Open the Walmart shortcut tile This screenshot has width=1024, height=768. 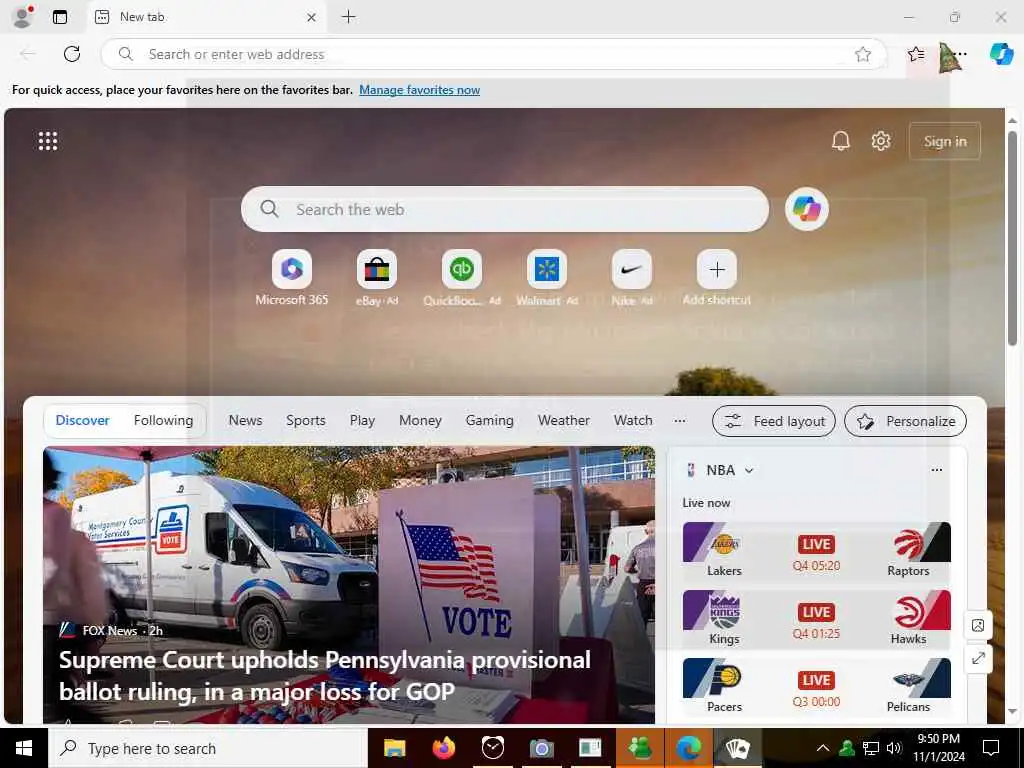point(547,278)
